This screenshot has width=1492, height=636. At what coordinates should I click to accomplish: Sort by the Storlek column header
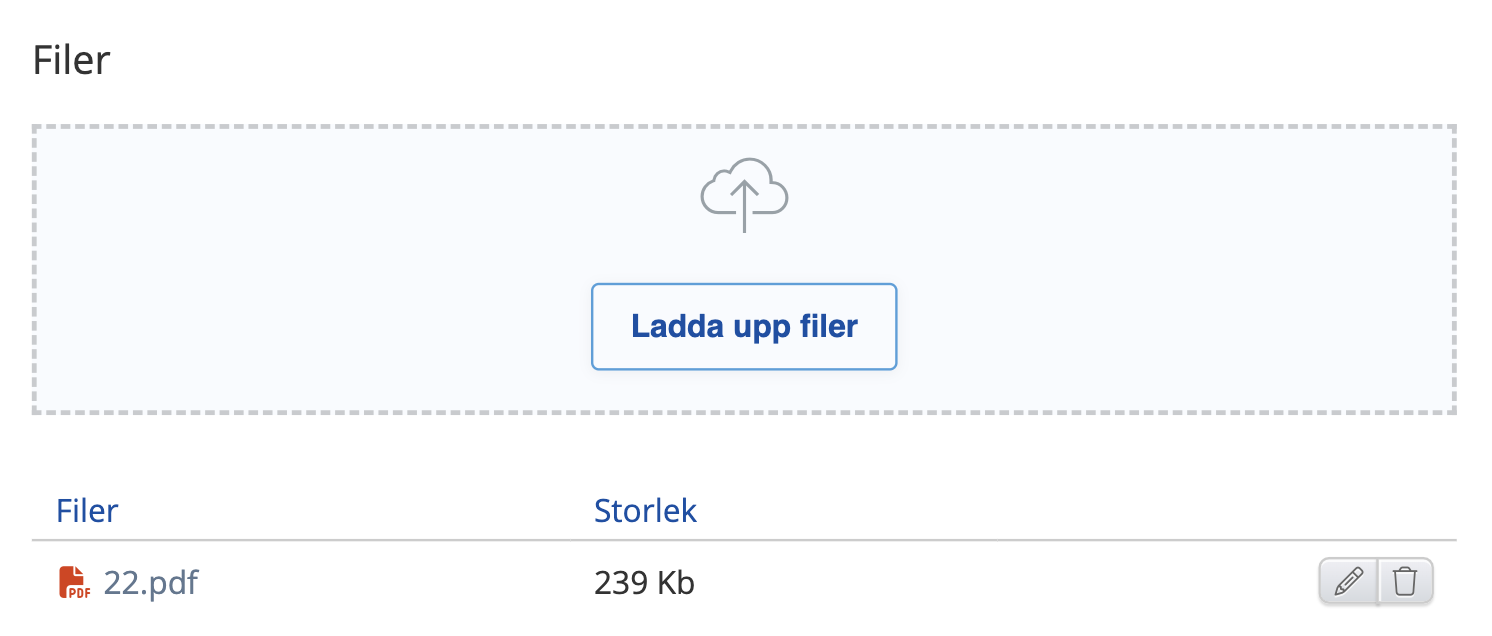(645, 511)
